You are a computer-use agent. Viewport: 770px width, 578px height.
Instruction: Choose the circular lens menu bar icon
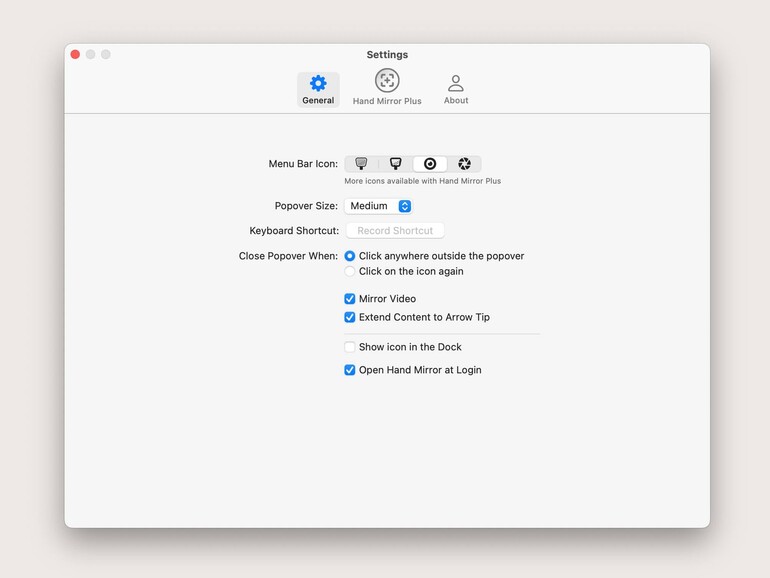pyautogui.click(x=430, y=164)
